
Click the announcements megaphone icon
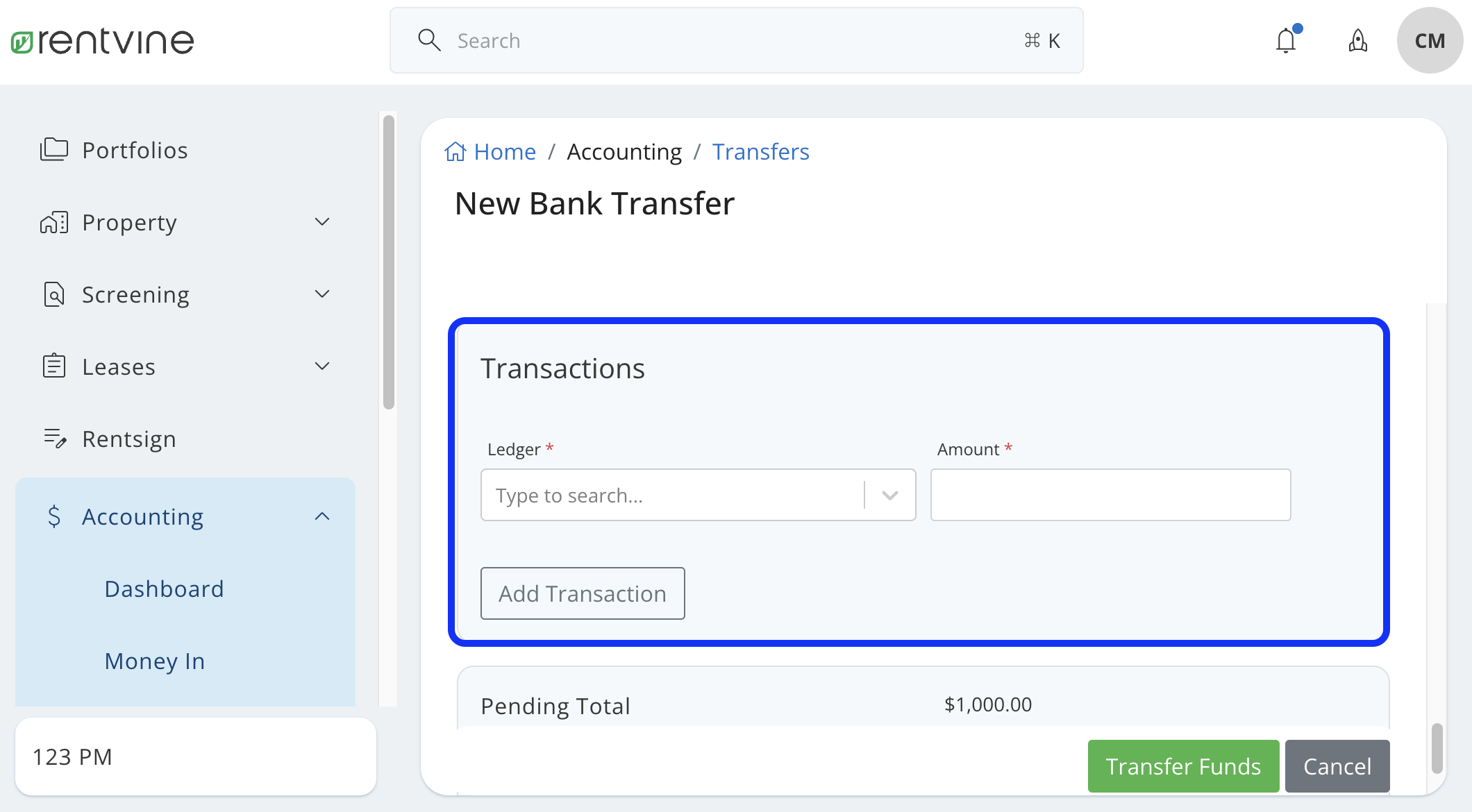(1357, 40)
